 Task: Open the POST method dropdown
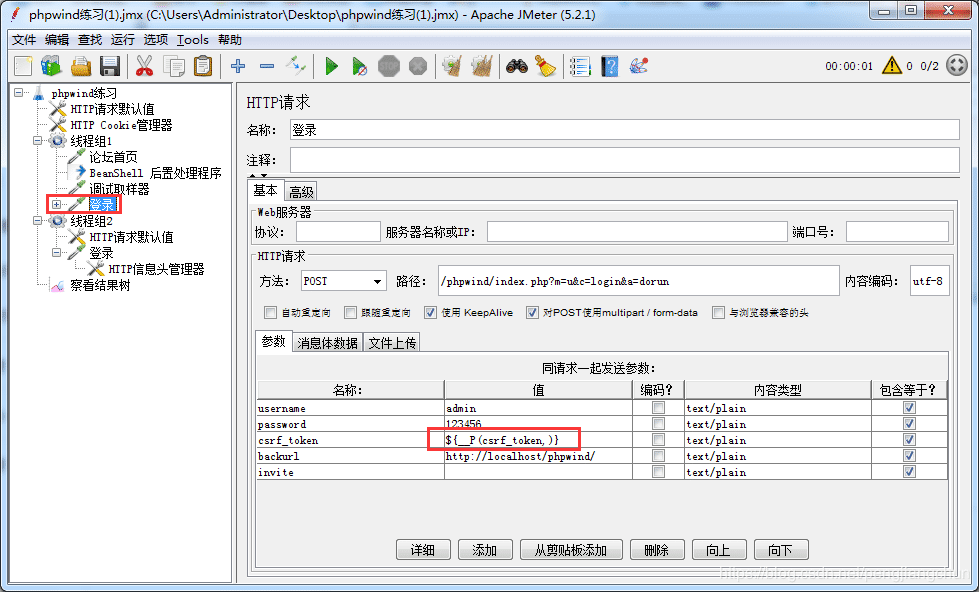[x=342, y=282]
